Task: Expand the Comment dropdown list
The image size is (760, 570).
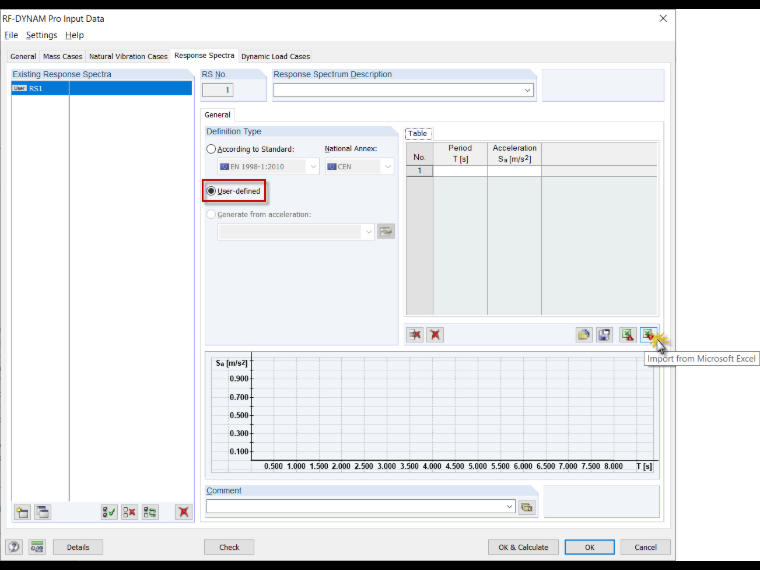Action: (509, 507)
